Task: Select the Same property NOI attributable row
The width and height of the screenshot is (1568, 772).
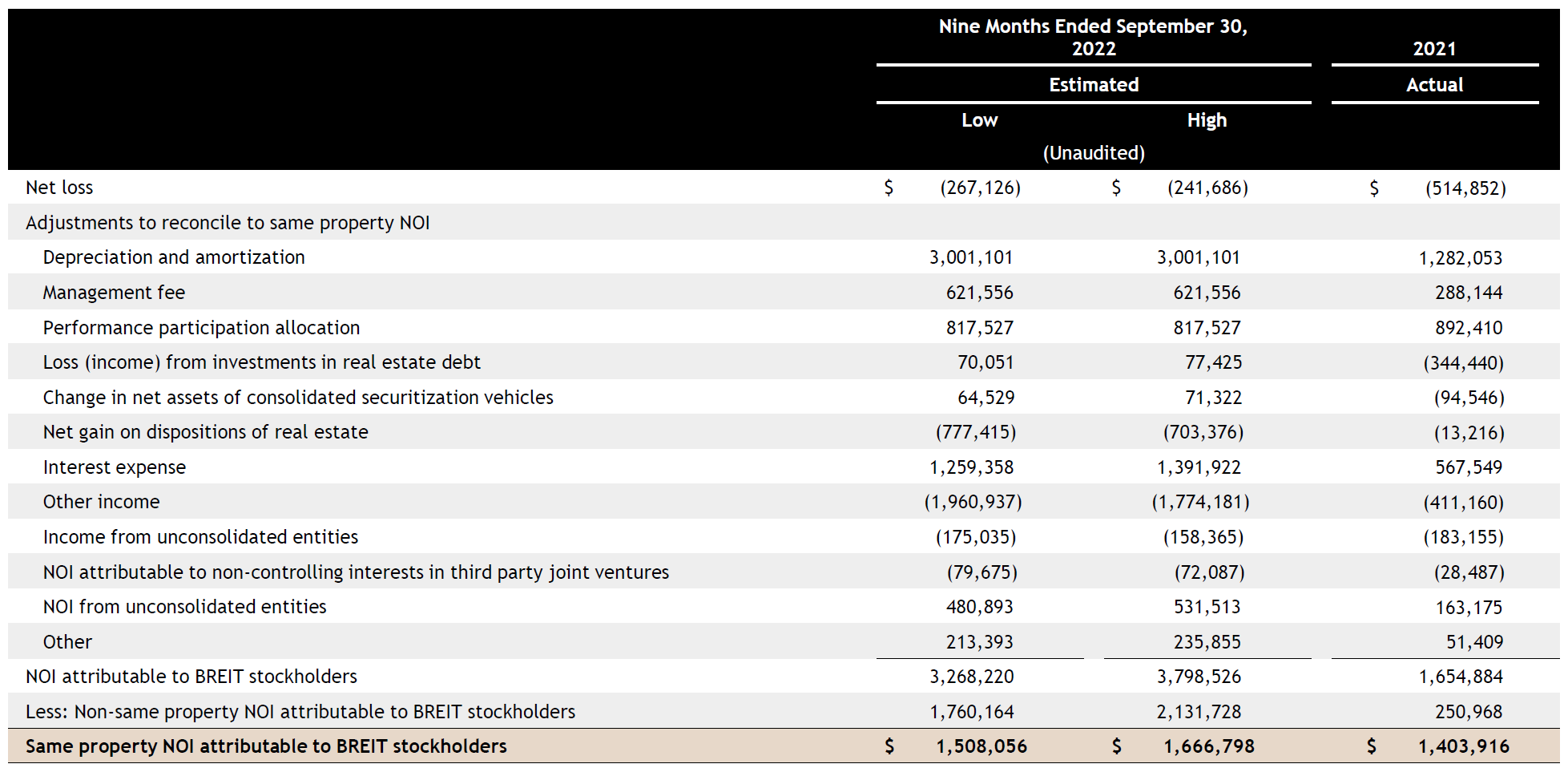Action: tap(265, 746)
